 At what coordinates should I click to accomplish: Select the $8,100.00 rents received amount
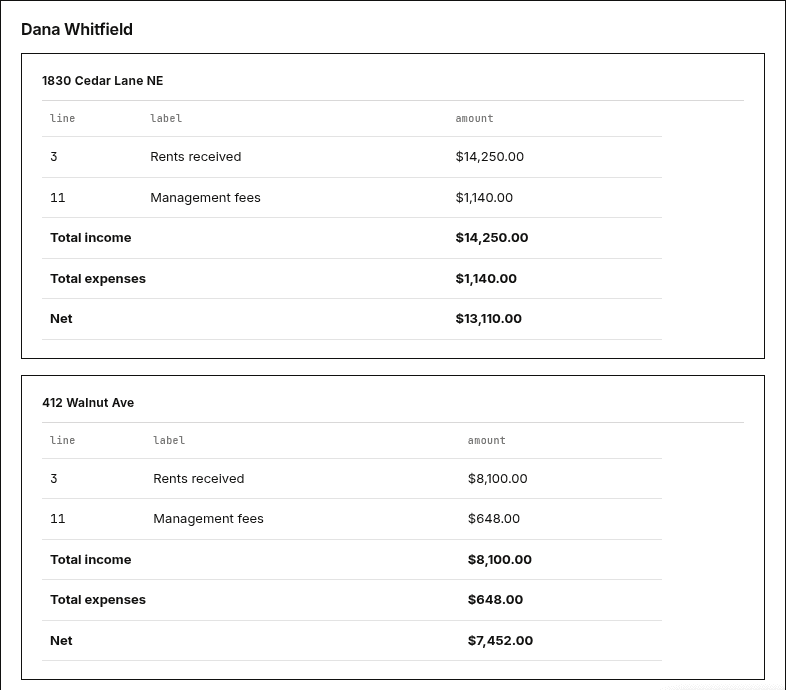coord(498,478)
